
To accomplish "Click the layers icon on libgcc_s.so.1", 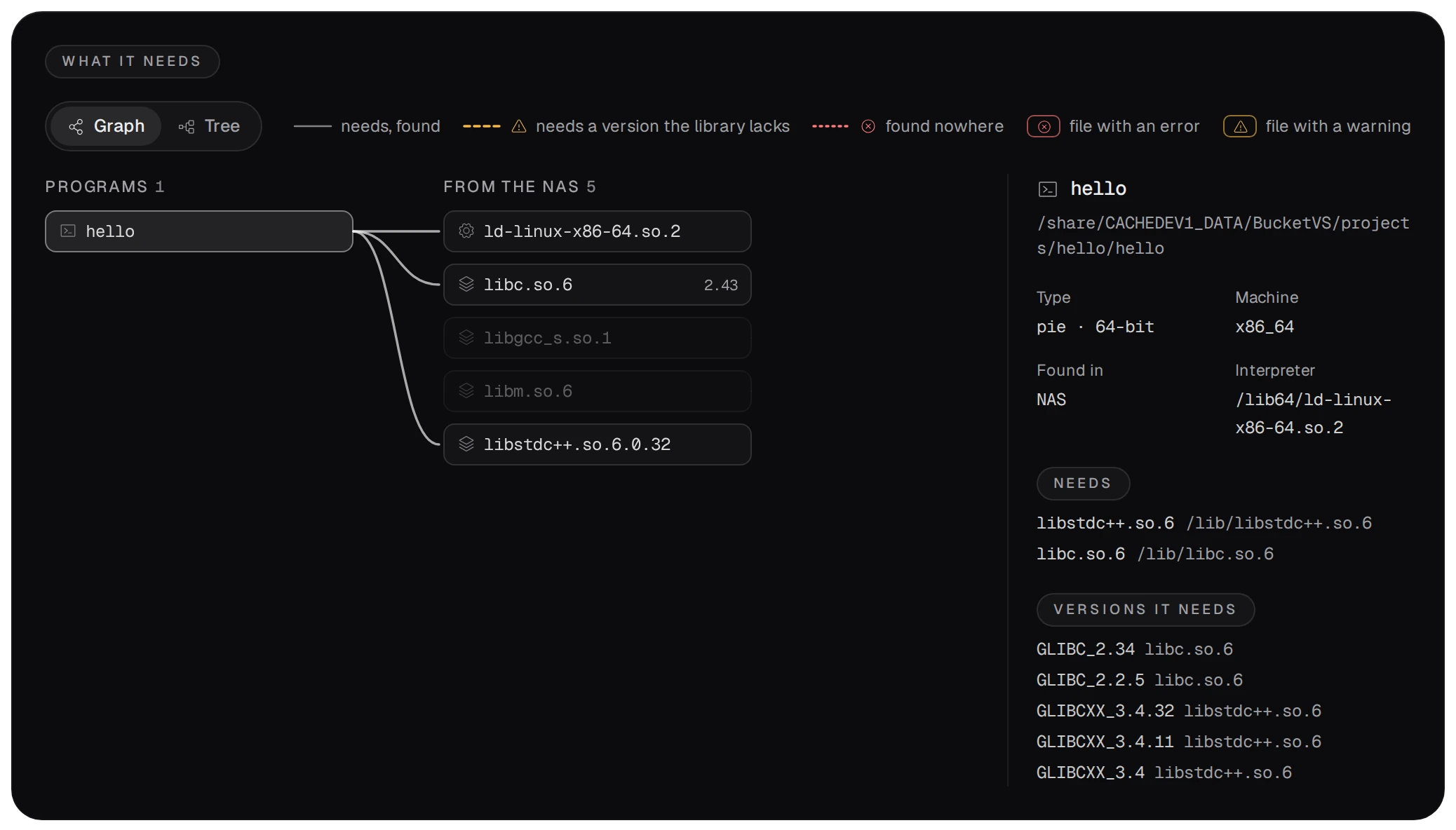I will tap(466, 337).
